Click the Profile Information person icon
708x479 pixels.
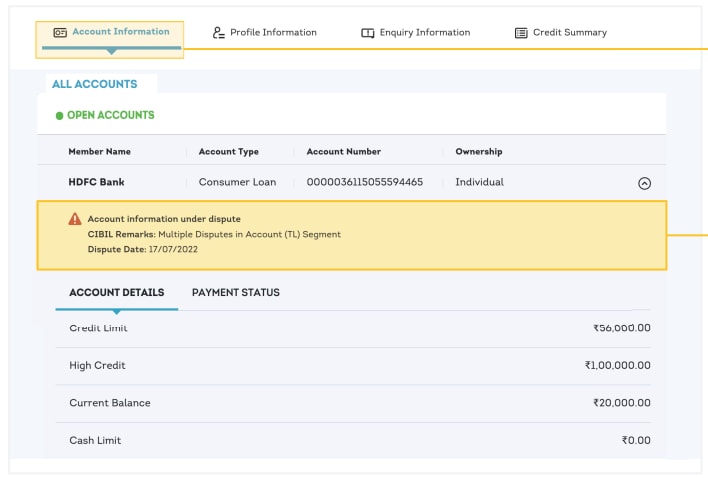click(x=219, y=33)
